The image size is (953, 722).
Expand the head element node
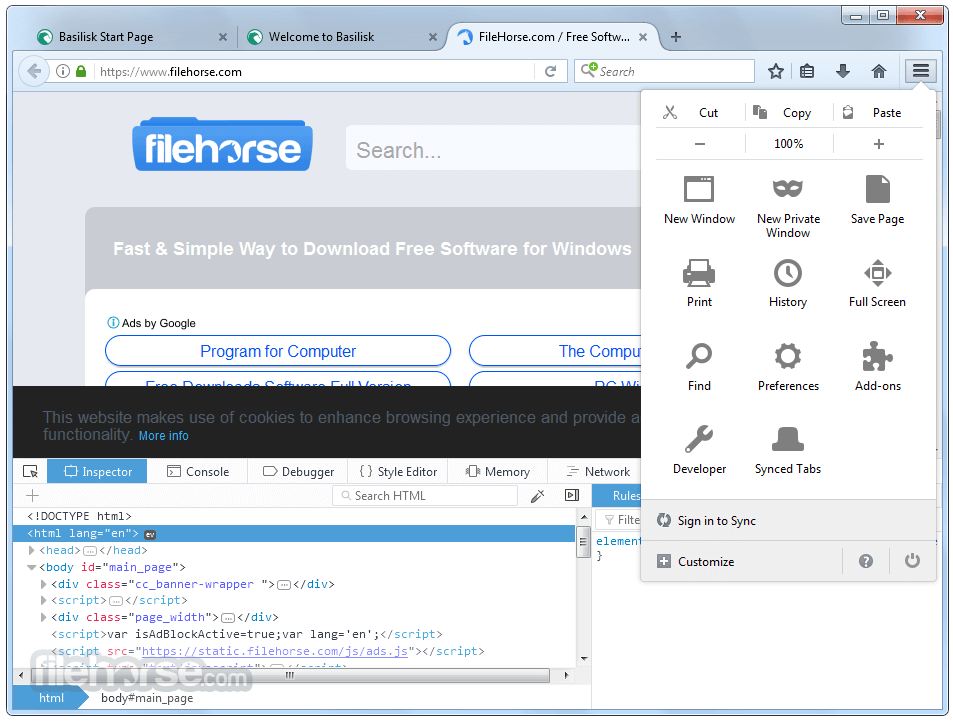click(32, 551)
